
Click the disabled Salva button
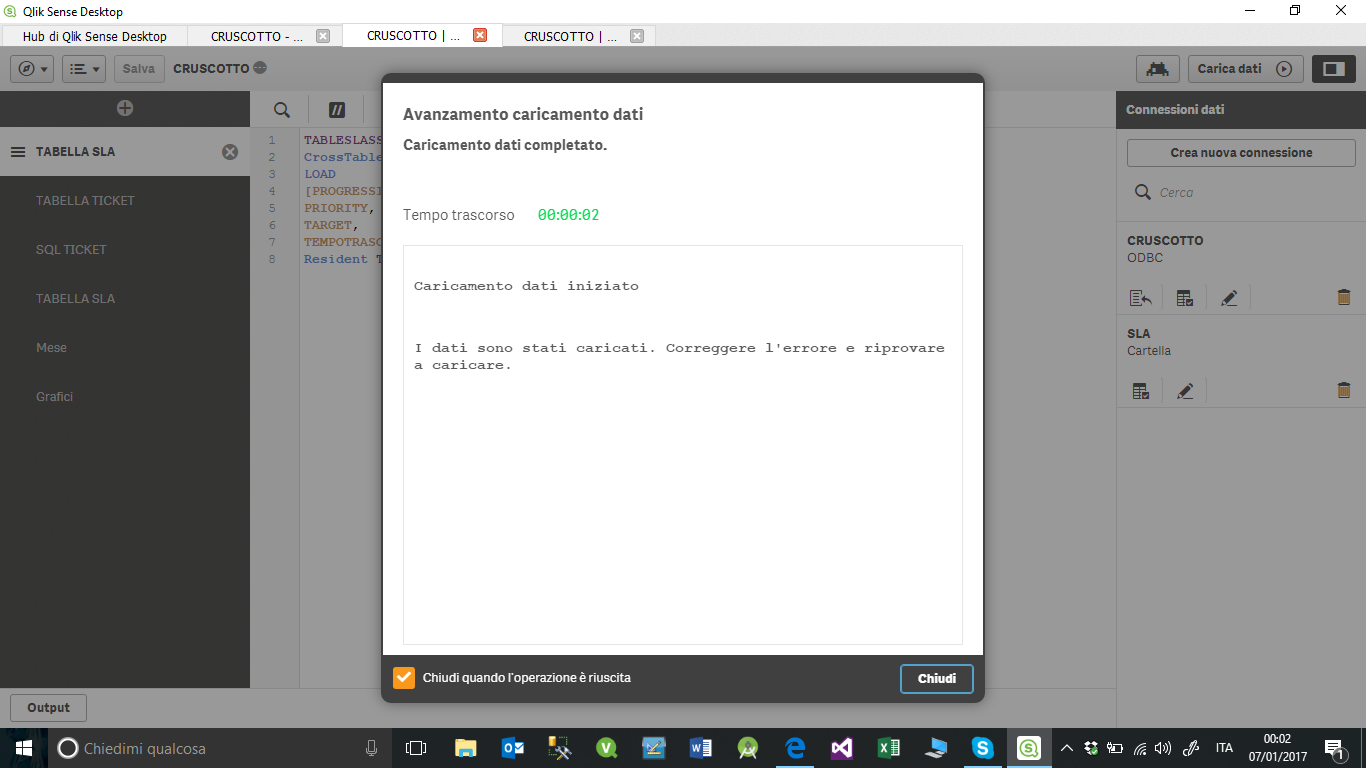coord(139,69)
